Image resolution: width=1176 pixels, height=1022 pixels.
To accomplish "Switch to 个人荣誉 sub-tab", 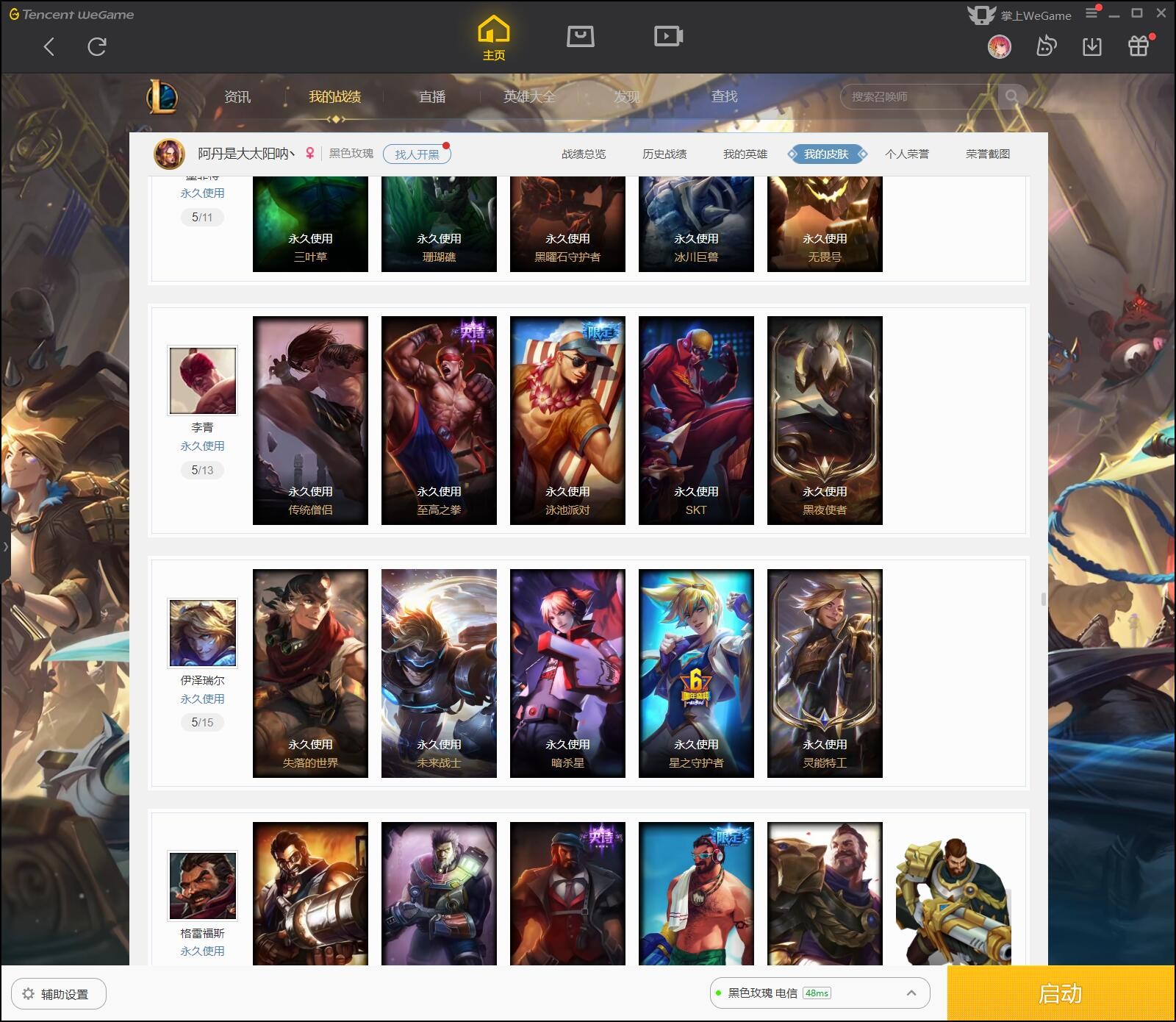I will [x=907, y=154].
